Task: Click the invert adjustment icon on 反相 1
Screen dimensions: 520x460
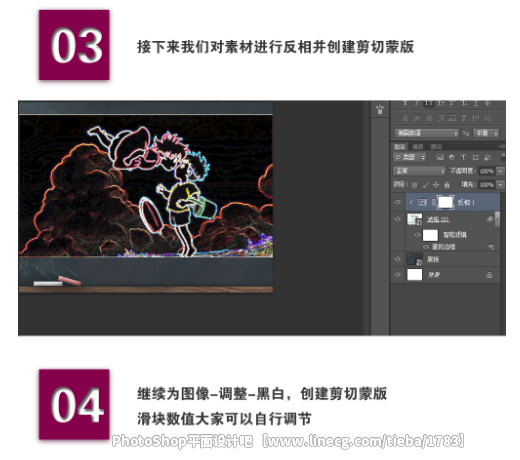Action: coord(422,202)
